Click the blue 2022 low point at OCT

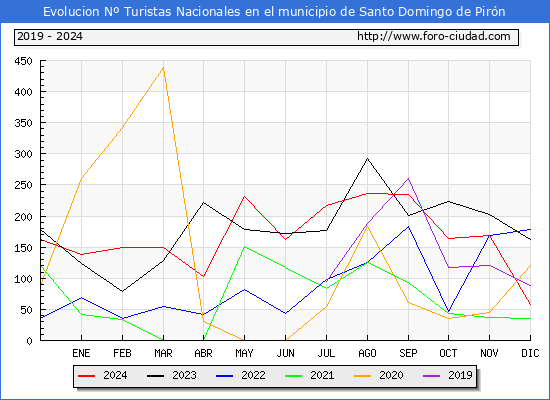tap(448, 311)
